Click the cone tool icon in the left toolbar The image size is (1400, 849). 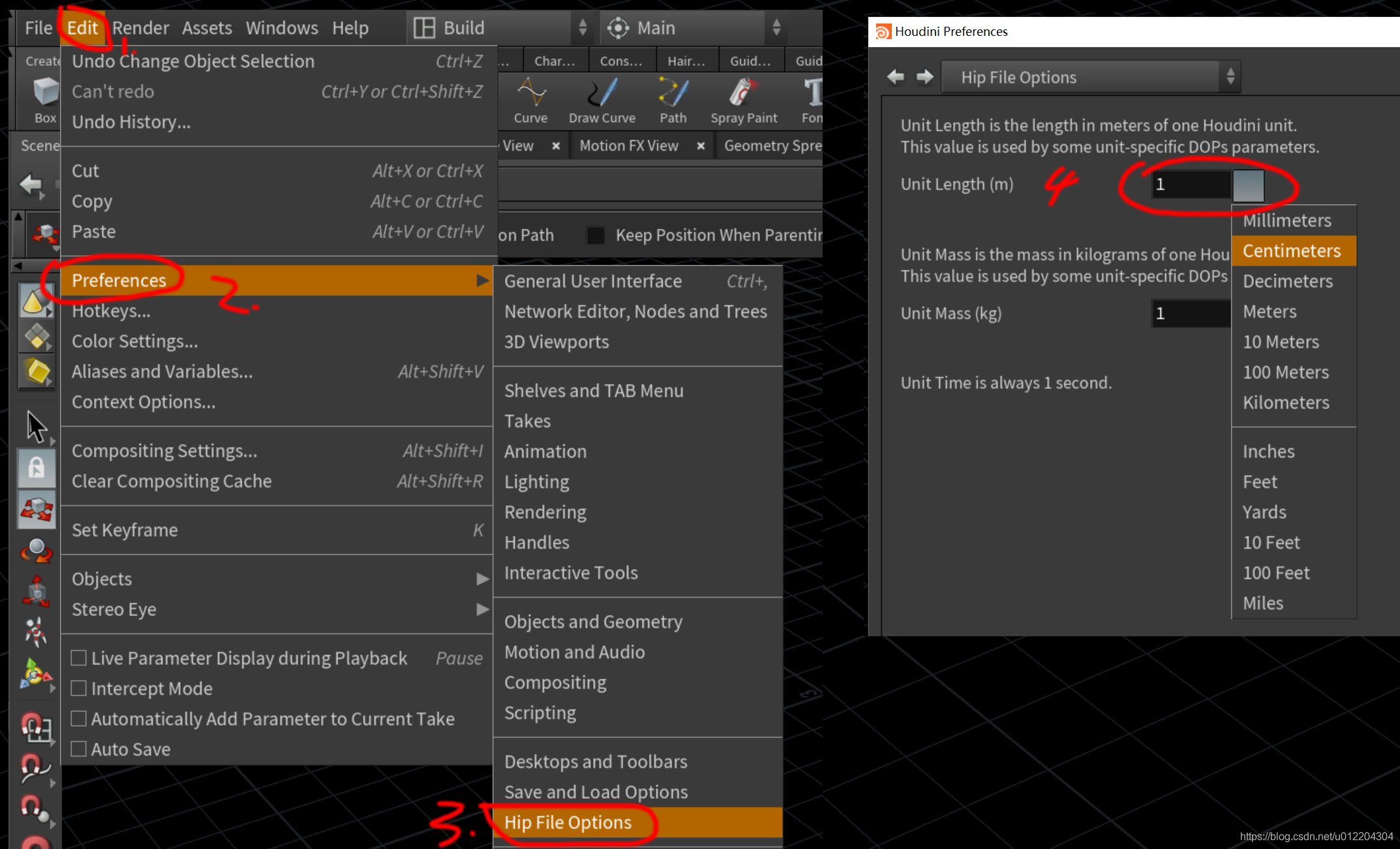[35, 301]
